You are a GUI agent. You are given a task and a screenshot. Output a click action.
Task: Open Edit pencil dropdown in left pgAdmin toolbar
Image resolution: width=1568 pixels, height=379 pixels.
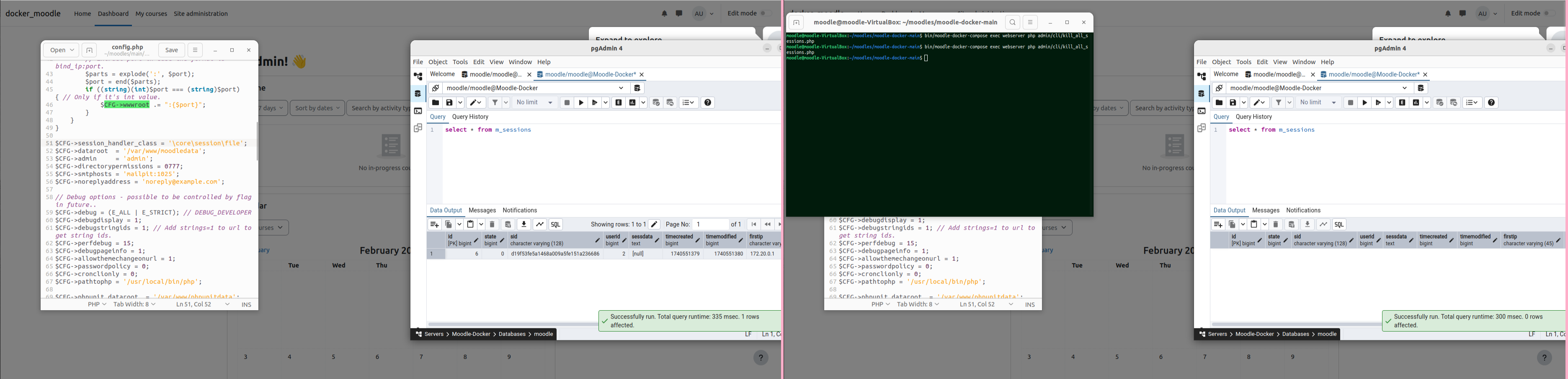tap(477, 103)
